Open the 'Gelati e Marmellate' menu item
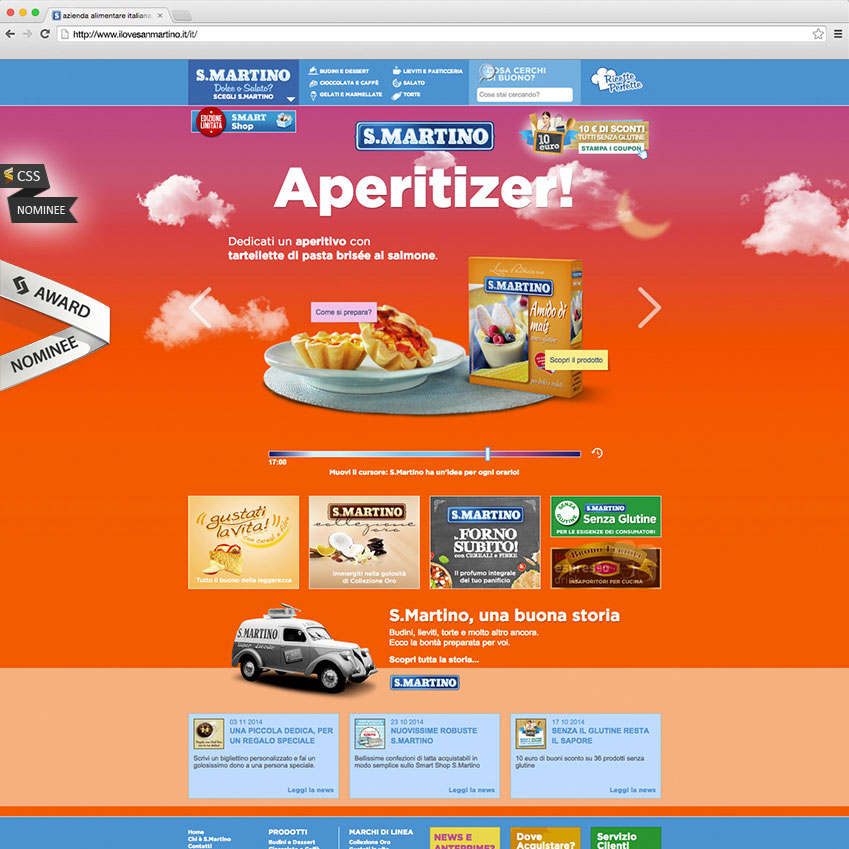 pyautogui.click(x=345, y=95)
